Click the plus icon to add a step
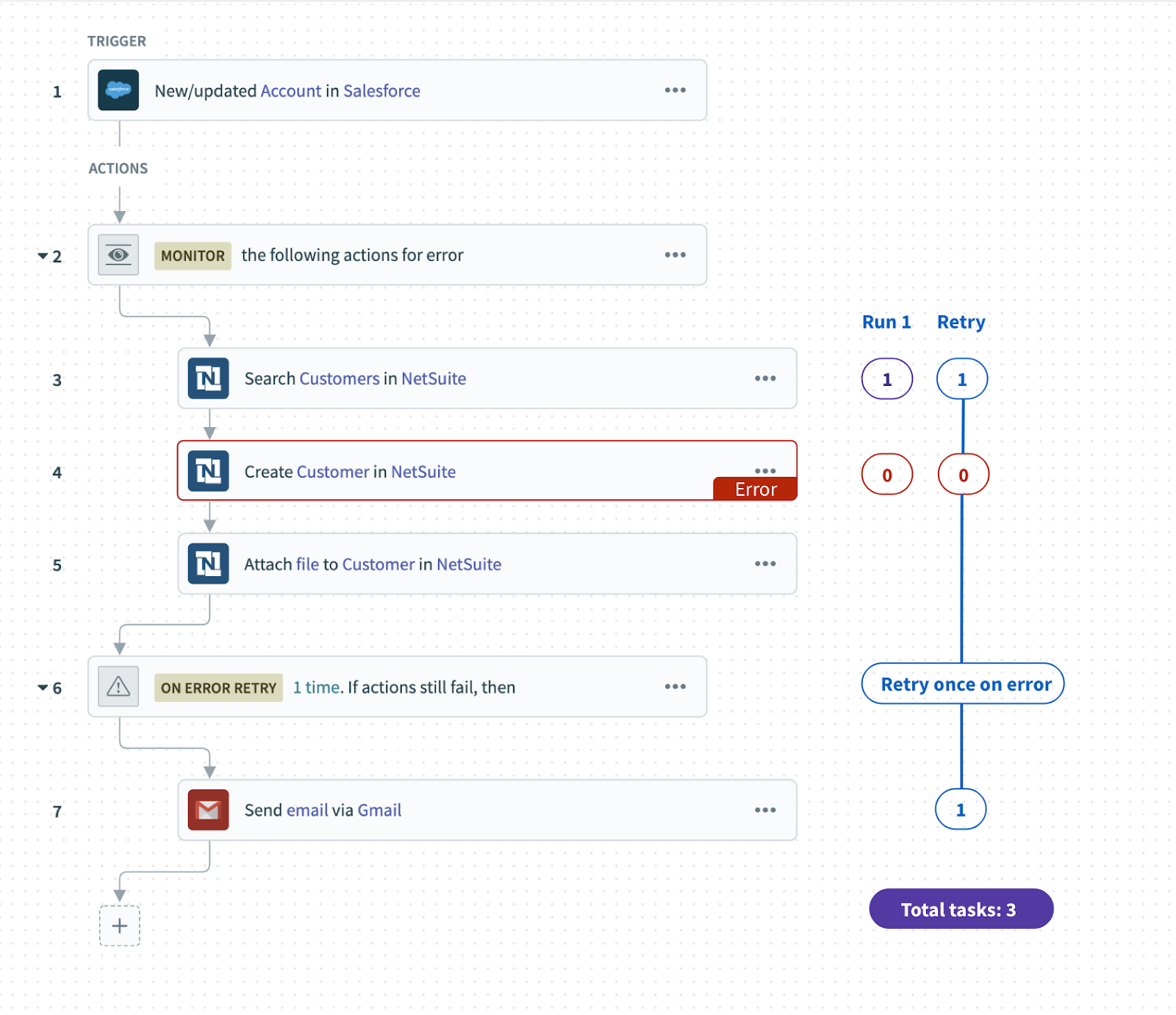Viewport: 1176px width, 1015px height. tap(119, 925)
